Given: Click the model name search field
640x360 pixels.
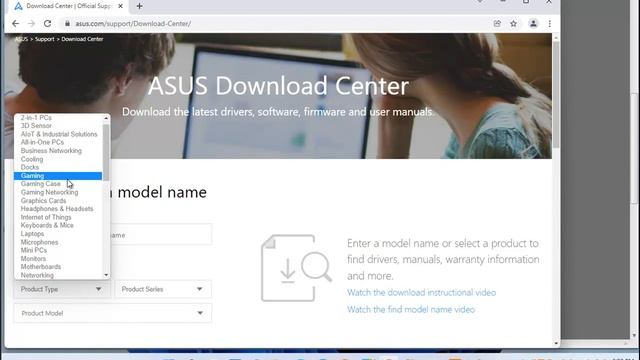Looking at the screenshot, I should pos(161,235).
